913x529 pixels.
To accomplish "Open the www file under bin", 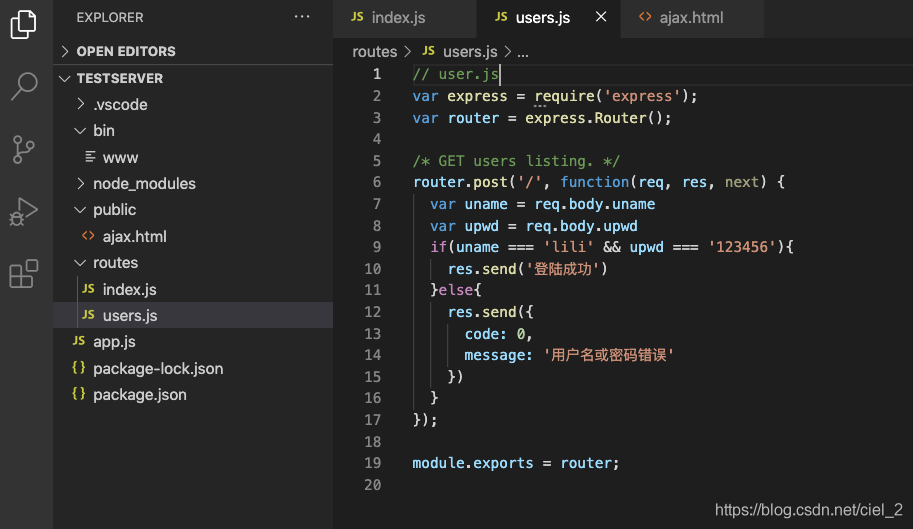I will point(120,157).
